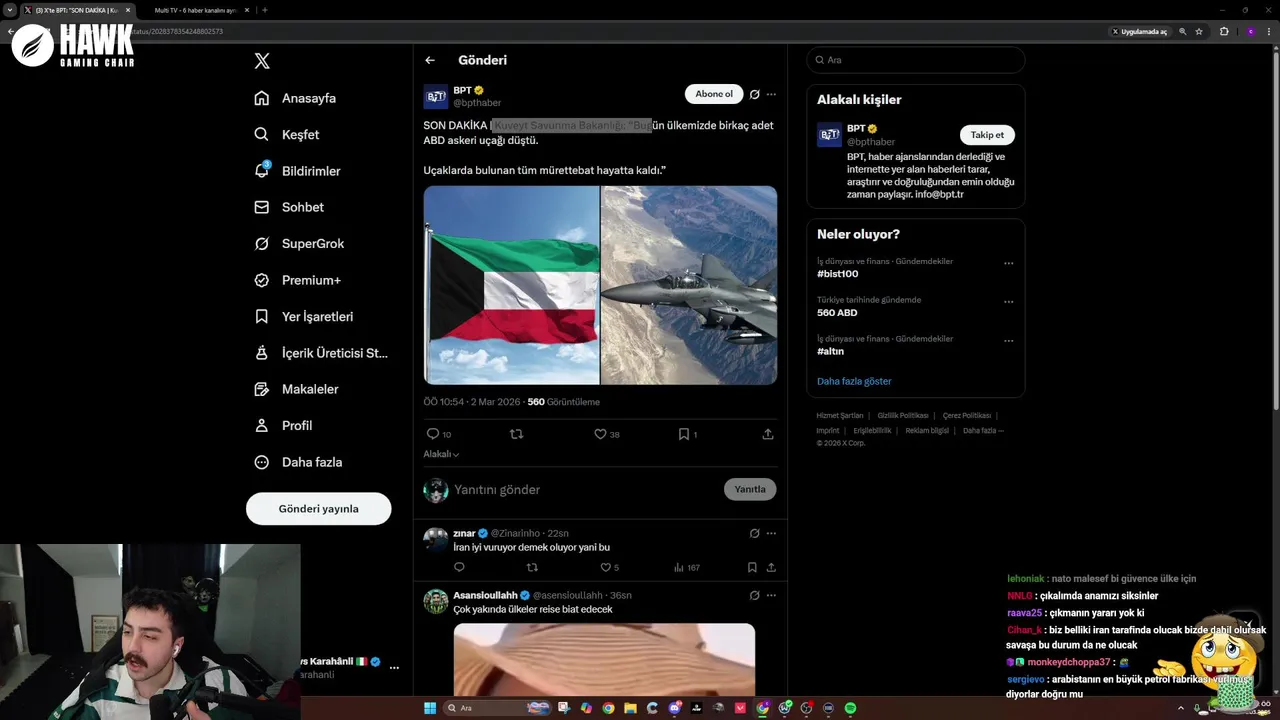
Task: Open Hizmet Şartları footer link
Action: coord(839,415)
